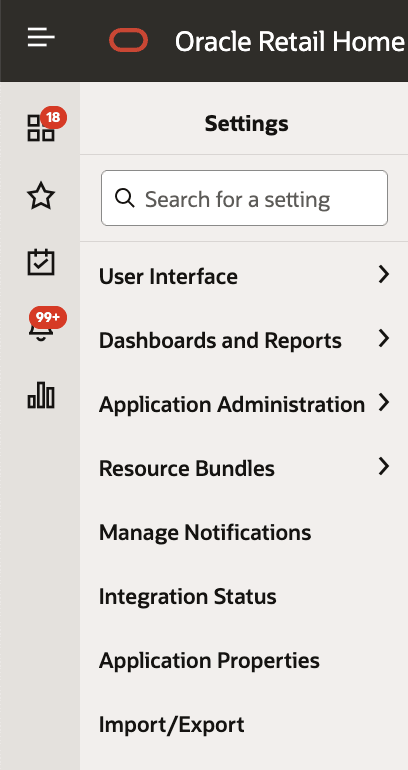Image resolution: width=408 pixels, height=770 pixels.
Task: Focus the Search for a setting field
Action: pos(245,198)
